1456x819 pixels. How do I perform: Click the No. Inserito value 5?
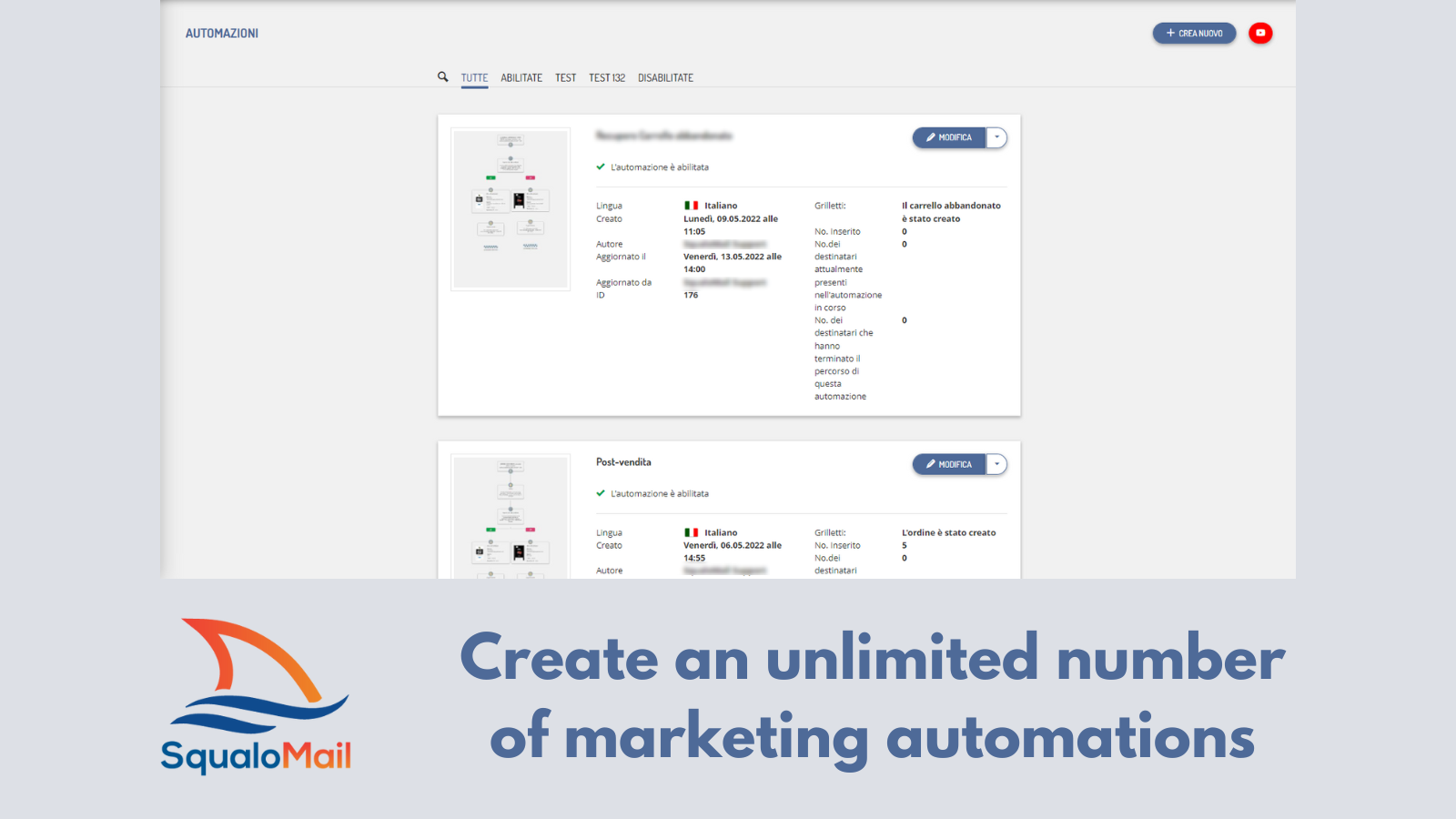pyautogui.click(x=905, y=545)
